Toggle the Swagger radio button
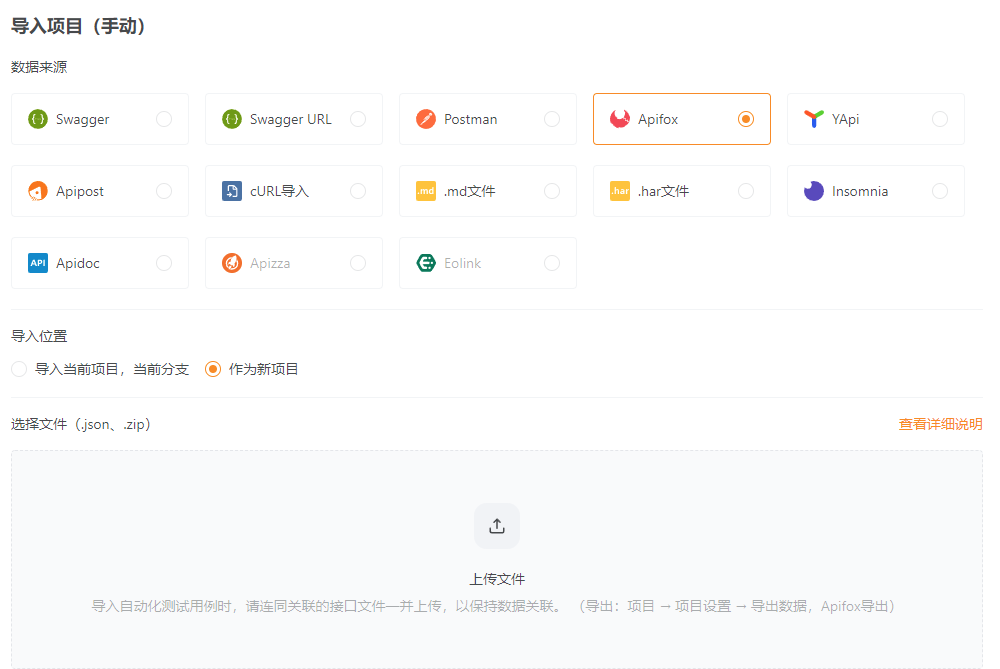1000x669 pixels. coord(163,118)
